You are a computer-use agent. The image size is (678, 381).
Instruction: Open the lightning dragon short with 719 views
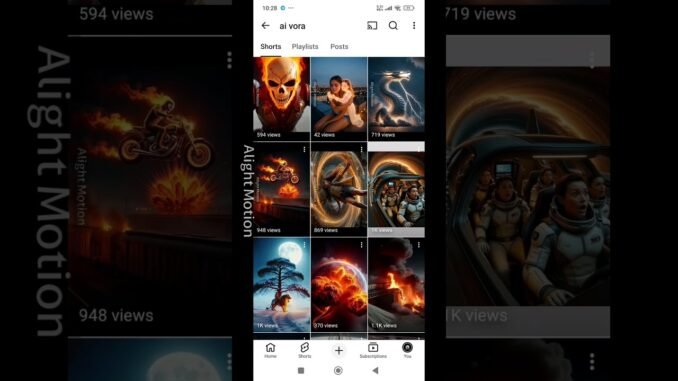point(396,99)
